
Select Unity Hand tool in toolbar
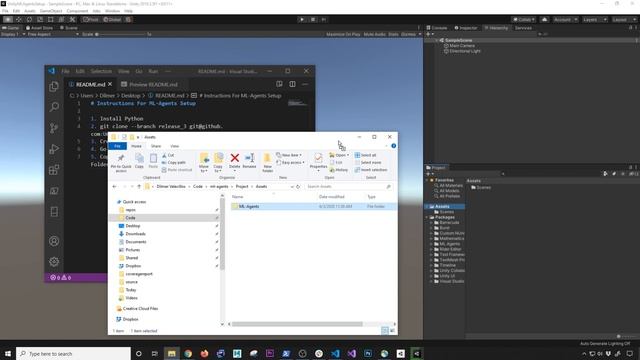pyautogui.click(x=8, y=20)
